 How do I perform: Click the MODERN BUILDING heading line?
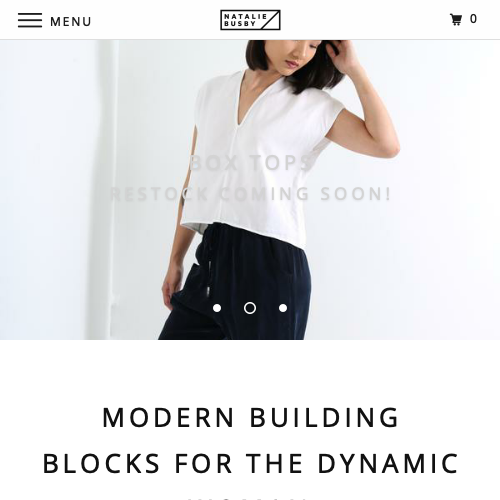point(251,417)
